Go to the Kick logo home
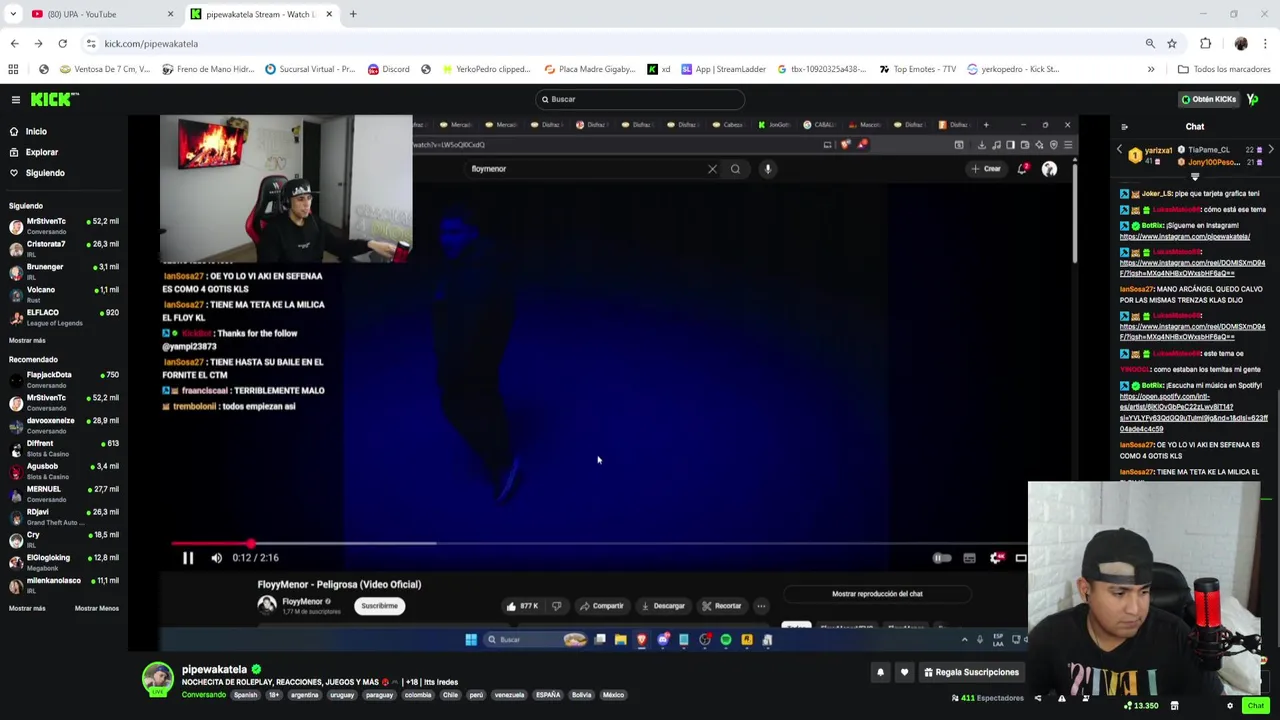The image size is (1280, 720). [x=54, y=99]
